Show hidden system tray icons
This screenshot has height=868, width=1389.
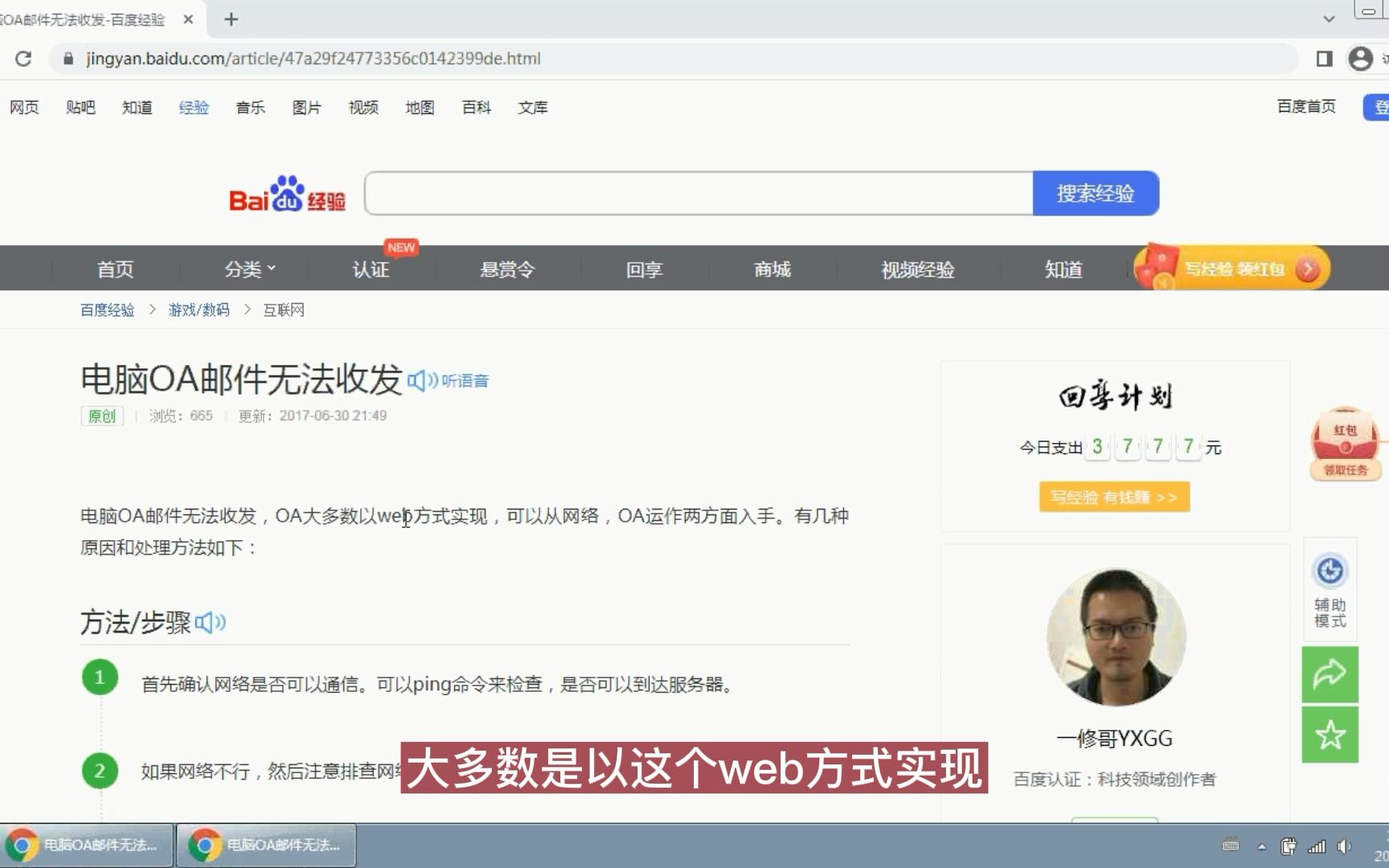point(1261,846)
